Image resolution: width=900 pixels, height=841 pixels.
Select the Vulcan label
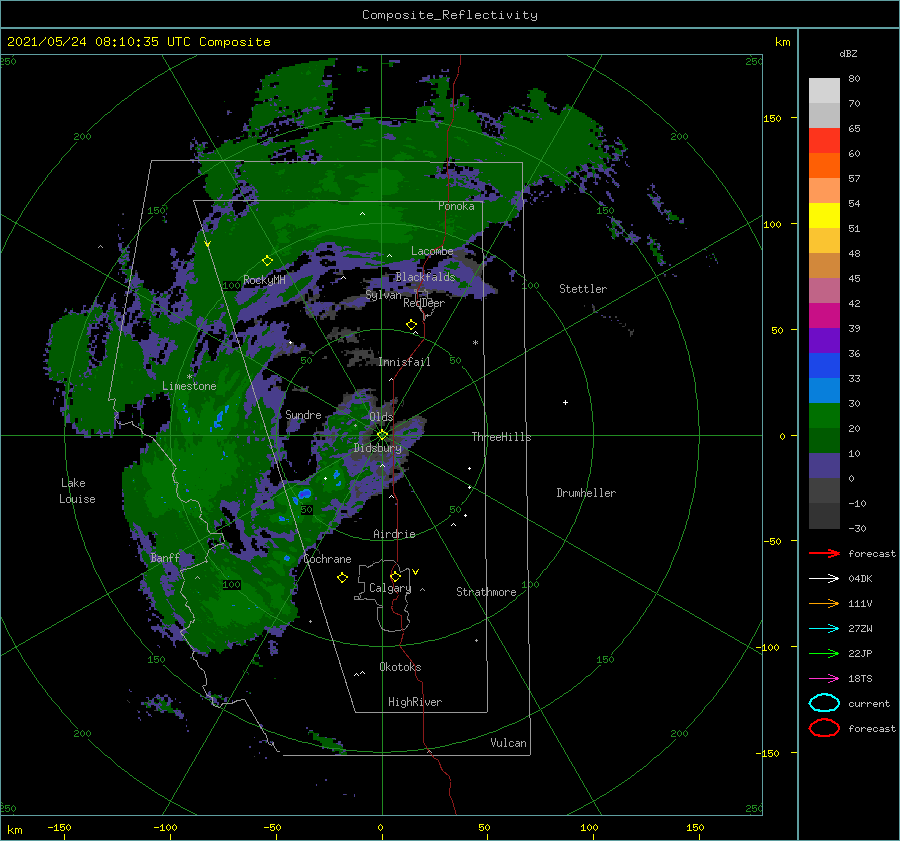tap(508, 743)
